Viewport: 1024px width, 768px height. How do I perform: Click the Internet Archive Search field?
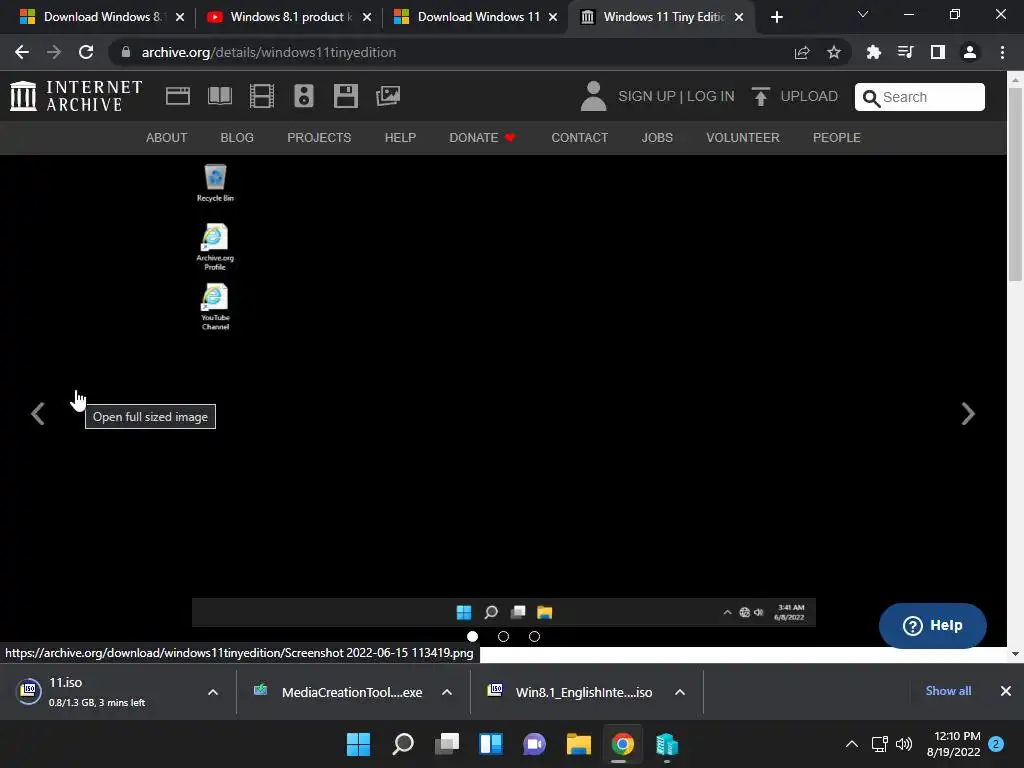pos(920,97)
